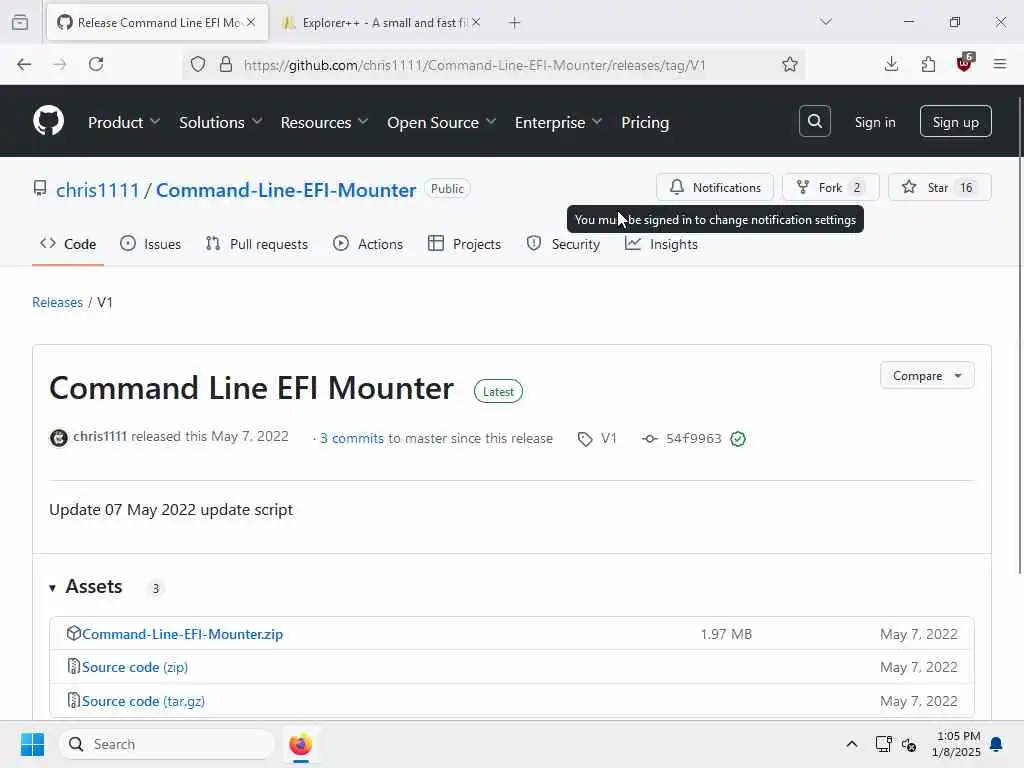Click the Pricing link

[x=645, y=122]
